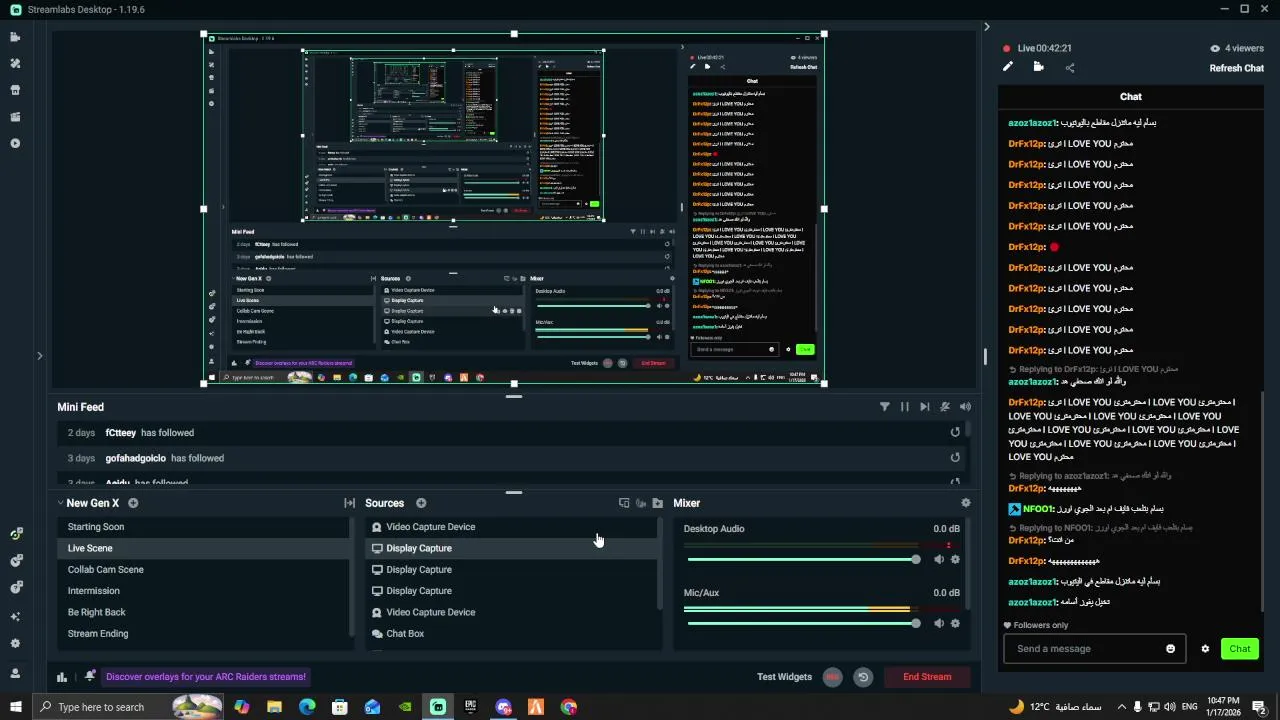Edit stream info with pencil icon
1280x720 pixels.
coord(1008,67)
